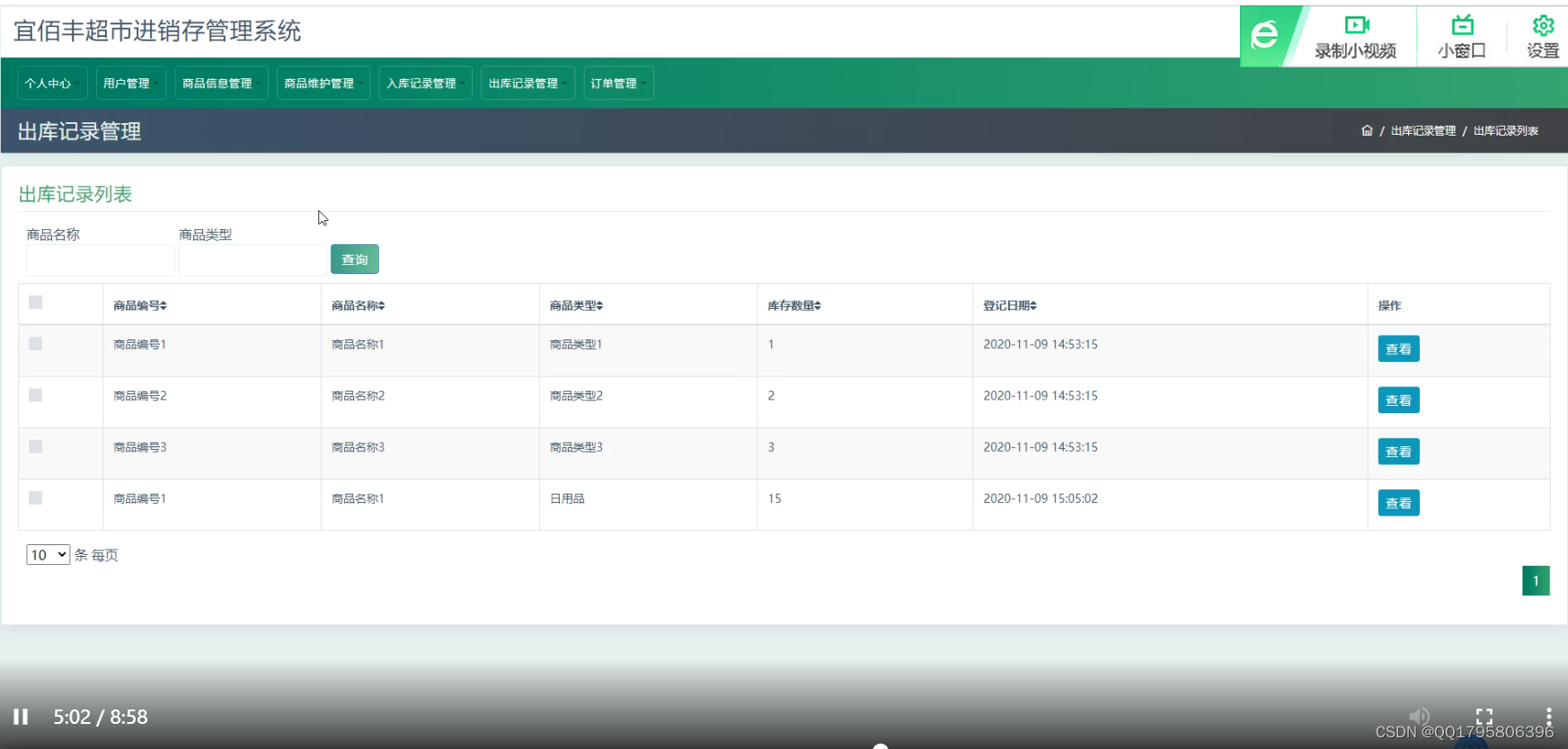The width and height of the screenshot is (1568, 749).
Task: Open the 商品维护管理 dropdown menu
Action: coord(323,84)
